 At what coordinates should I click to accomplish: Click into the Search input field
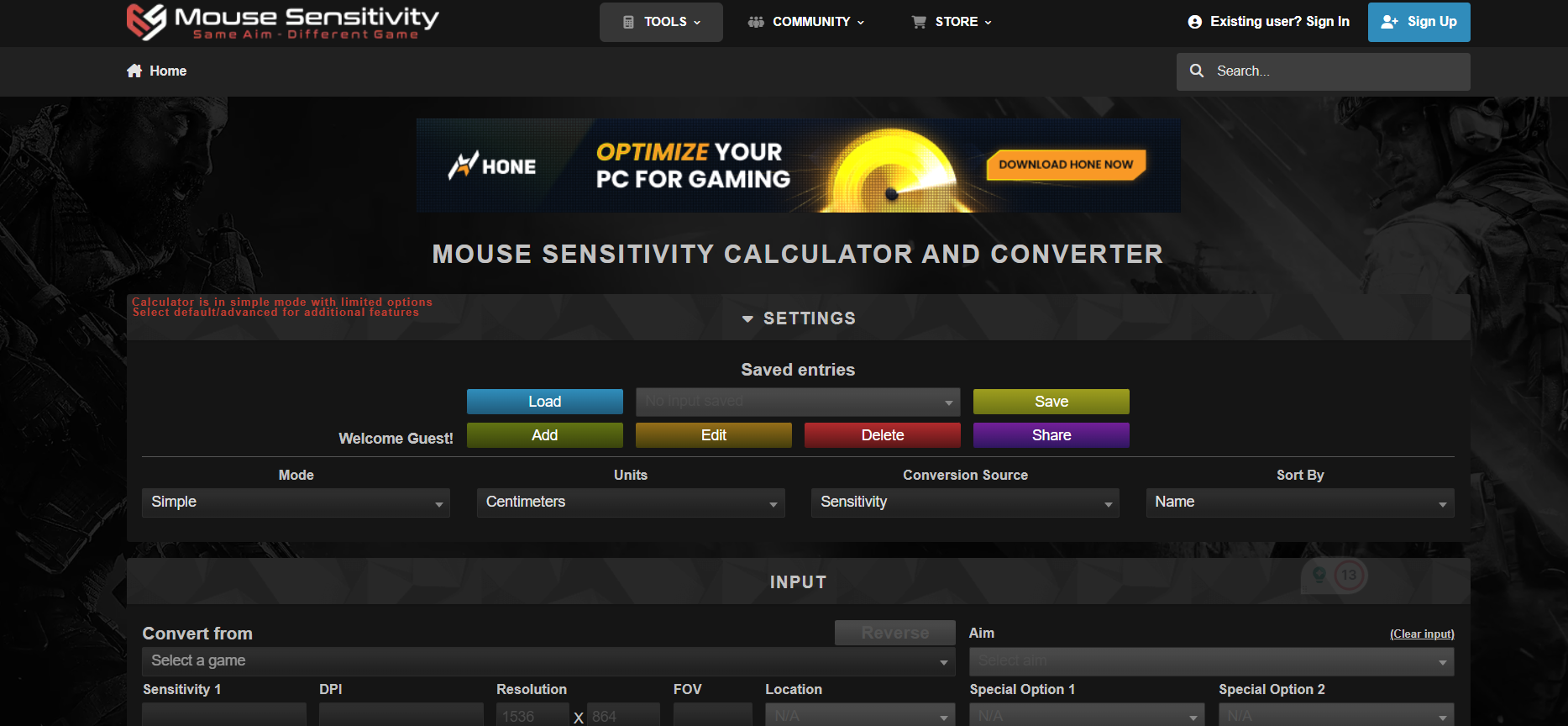point(1335,71)
